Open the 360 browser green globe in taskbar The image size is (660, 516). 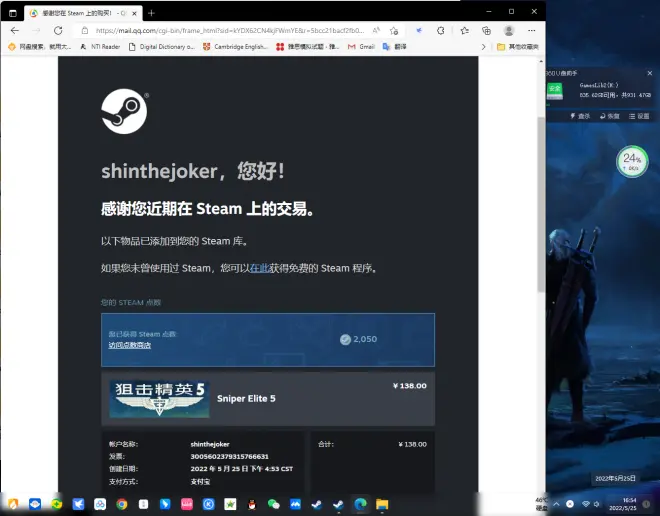coord(56,504)
